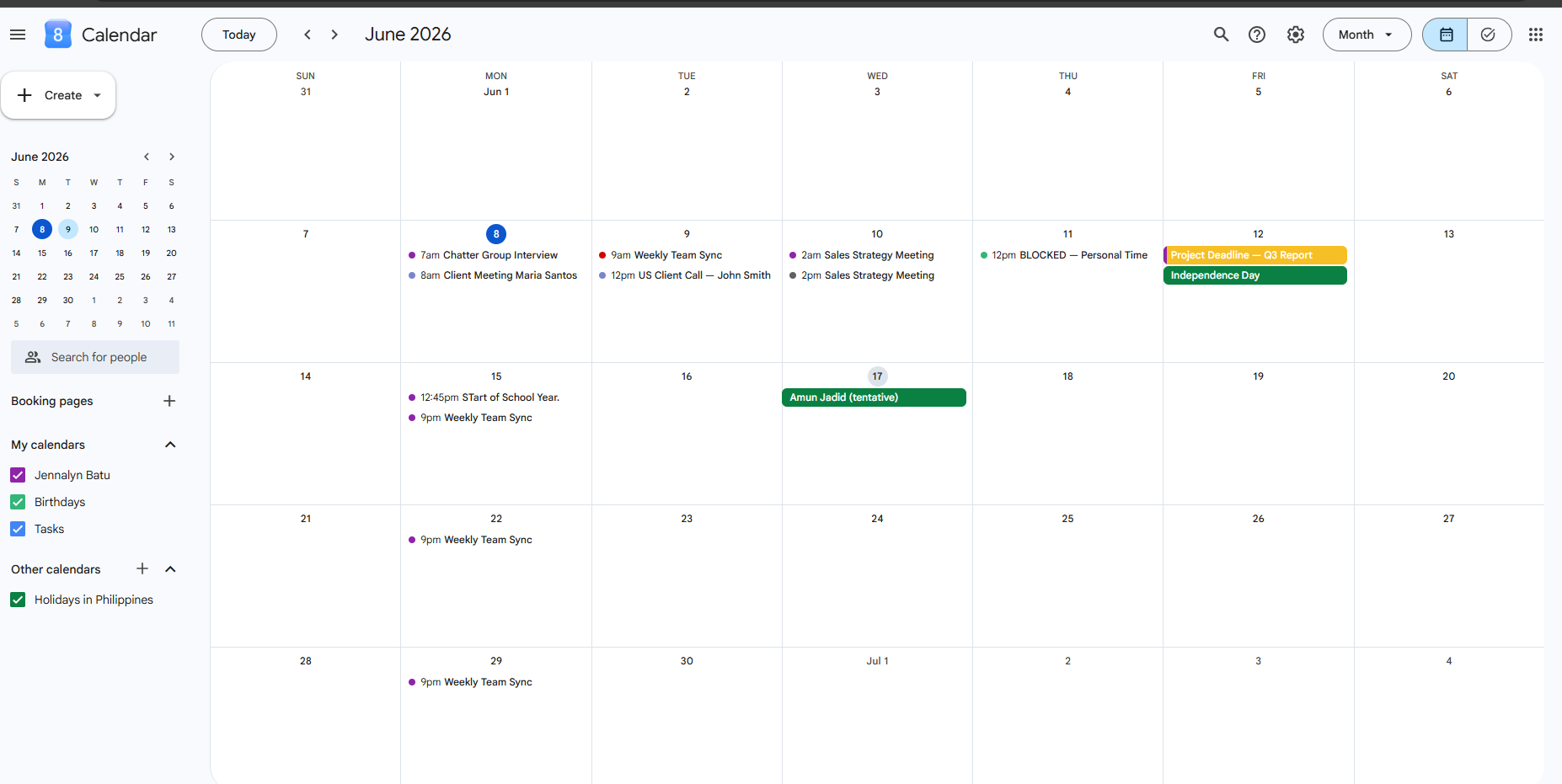The height and width of the screenshot is (784, 1562).
Task: Add a booking page plus icon
Action: click(169, 401)
